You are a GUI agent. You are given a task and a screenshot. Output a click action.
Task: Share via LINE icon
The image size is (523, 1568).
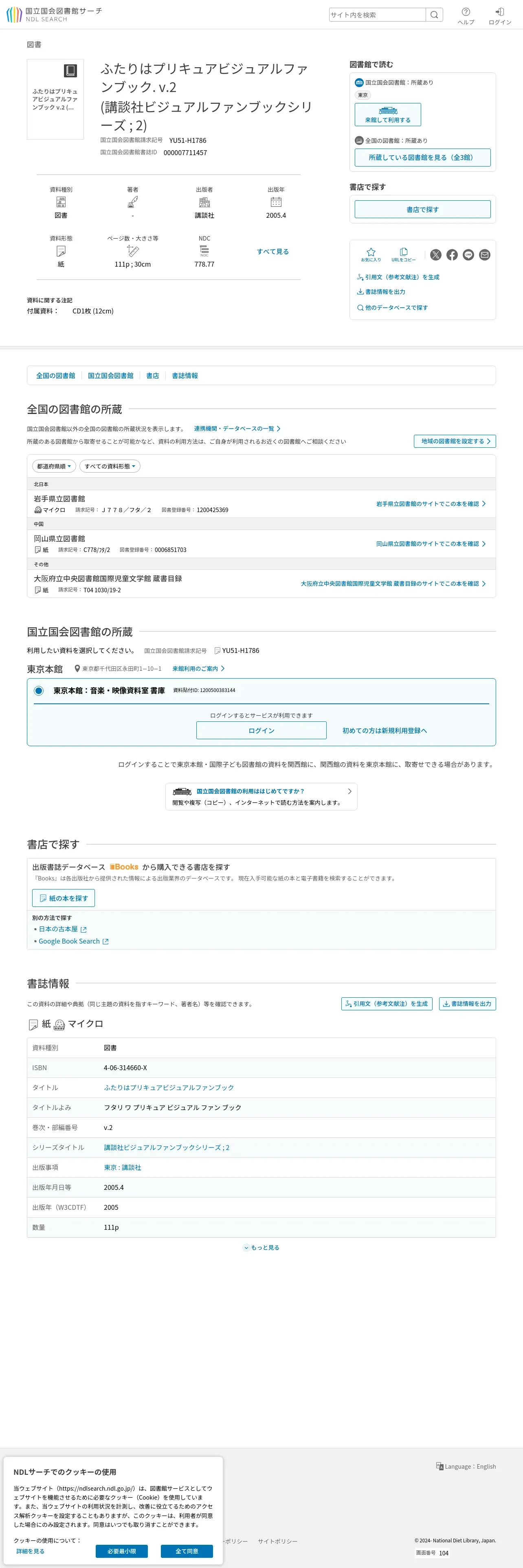click(x=468, y=255)
